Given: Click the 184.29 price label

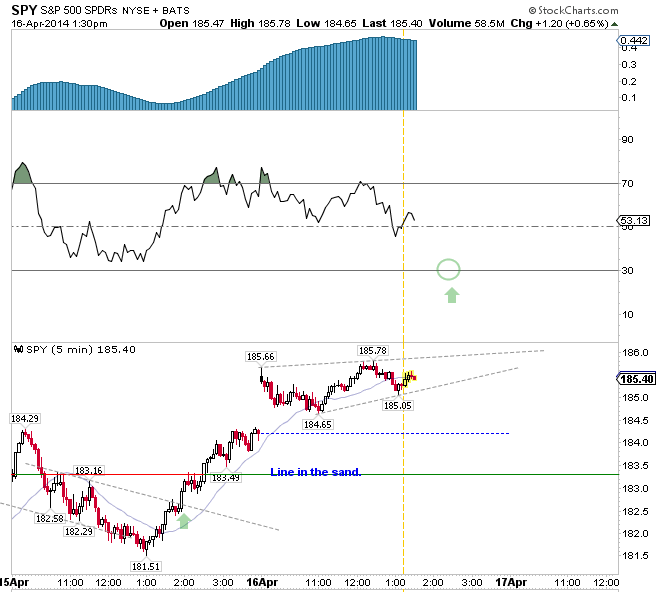Looking at the screenshot, I should (25, 418).
